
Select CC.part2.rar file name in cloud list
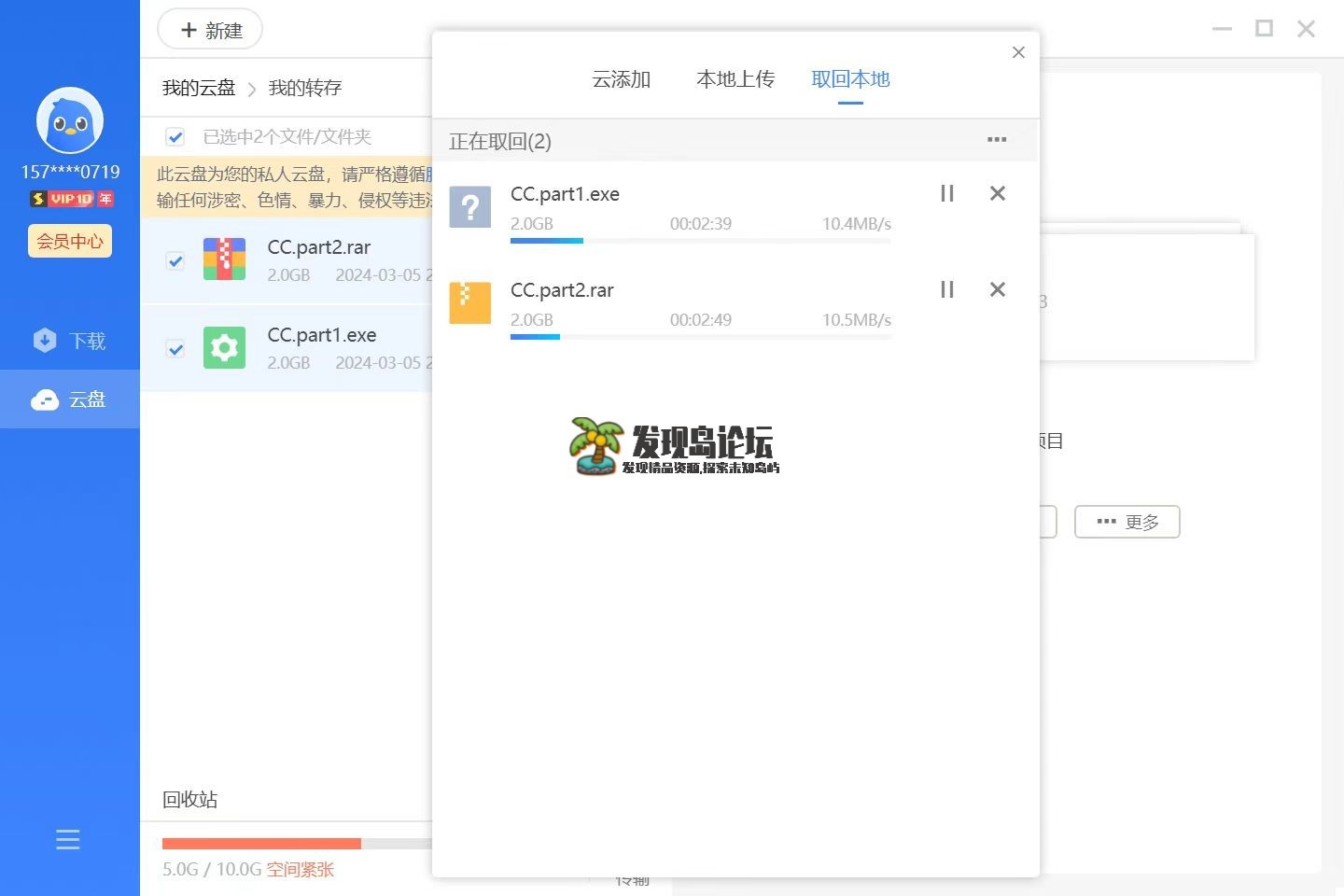click(x=319, y=247)
